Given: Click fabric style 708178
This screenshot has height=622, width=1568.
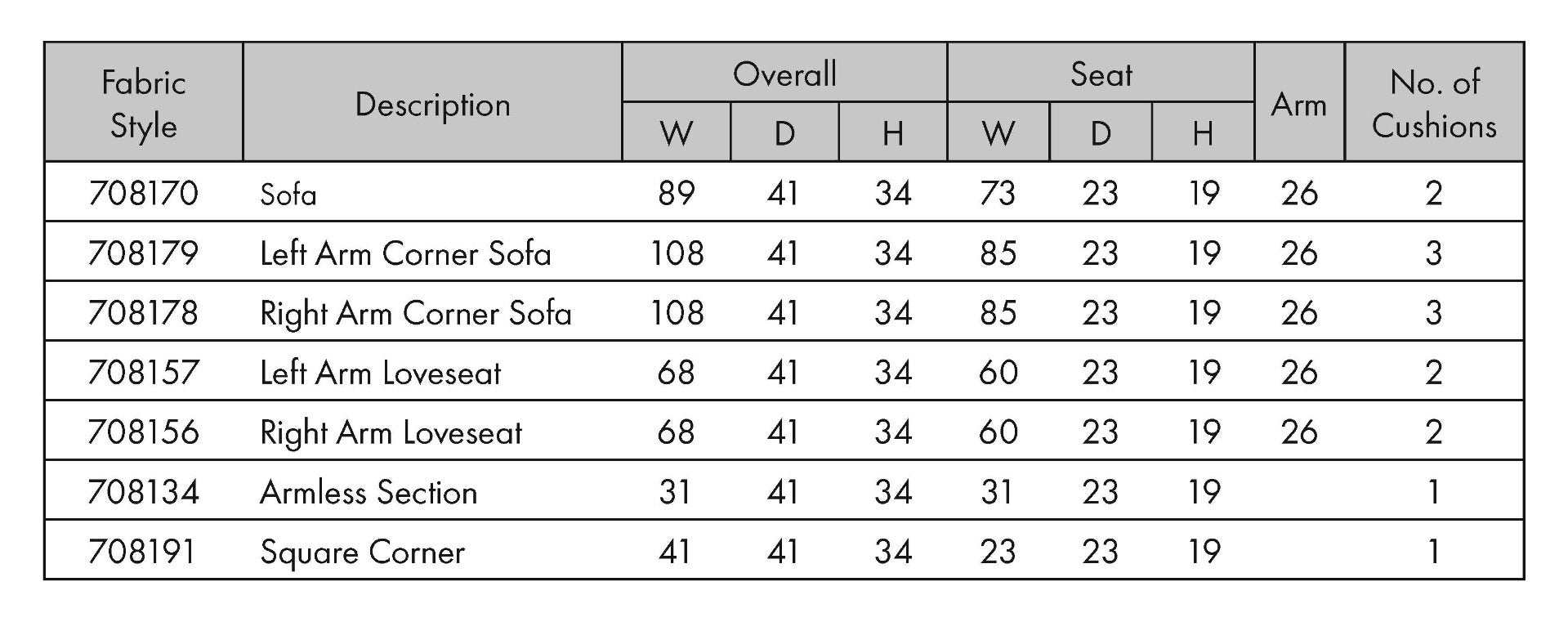Looking at the screenshot, I should coord(143,313).
